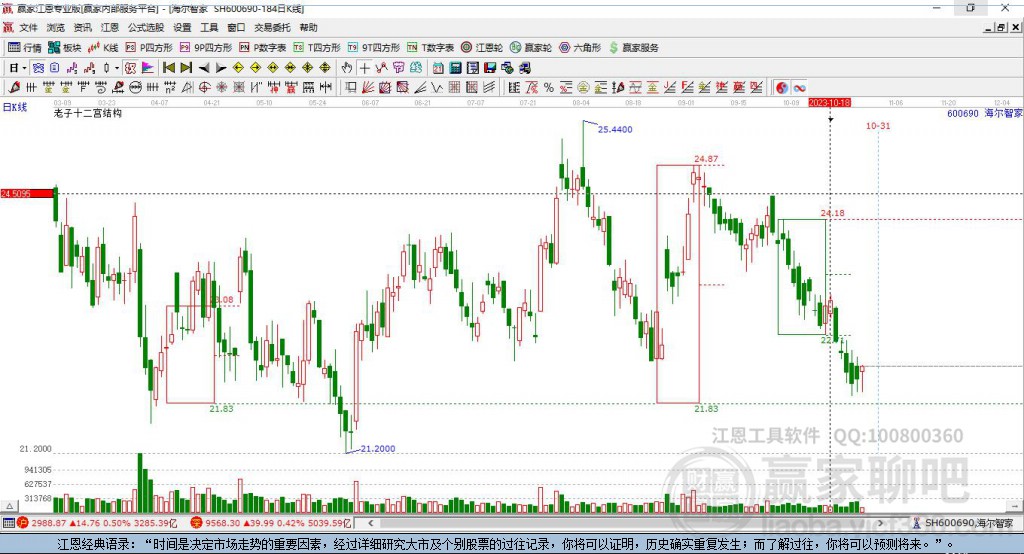The height and width of the screenshot is (554, 1024).
Task: Open the 9P四方形 tool
Action: click(x=206, y=48)
